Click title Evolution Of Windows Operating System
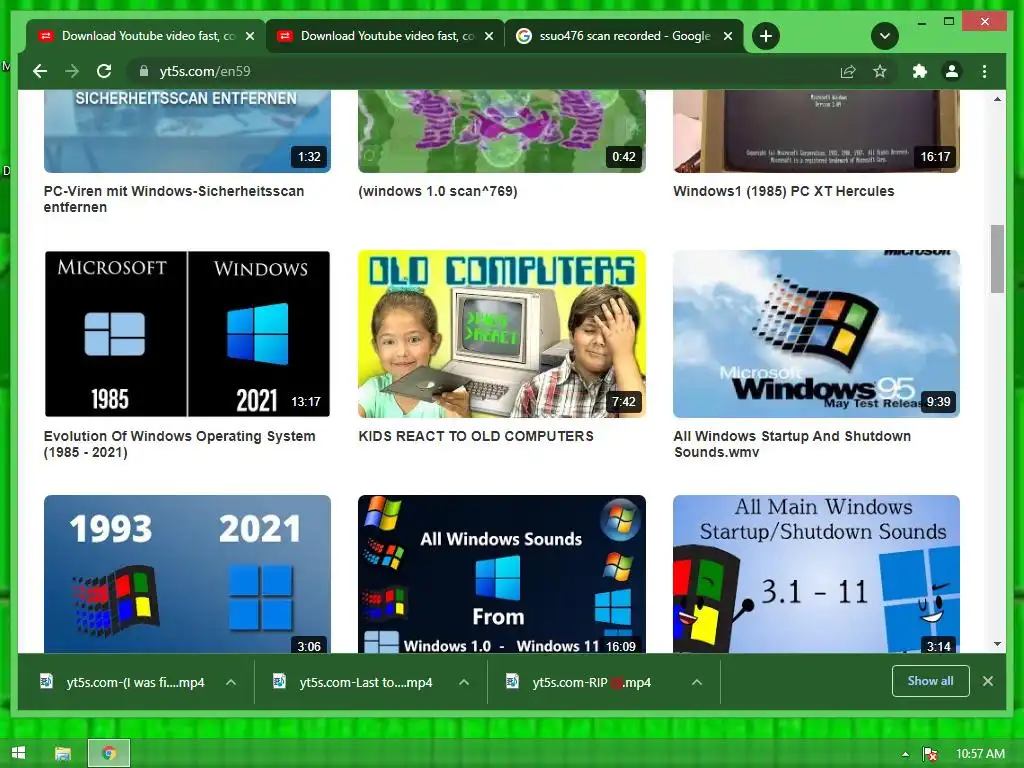1024x768 pixels. point(180,444)
